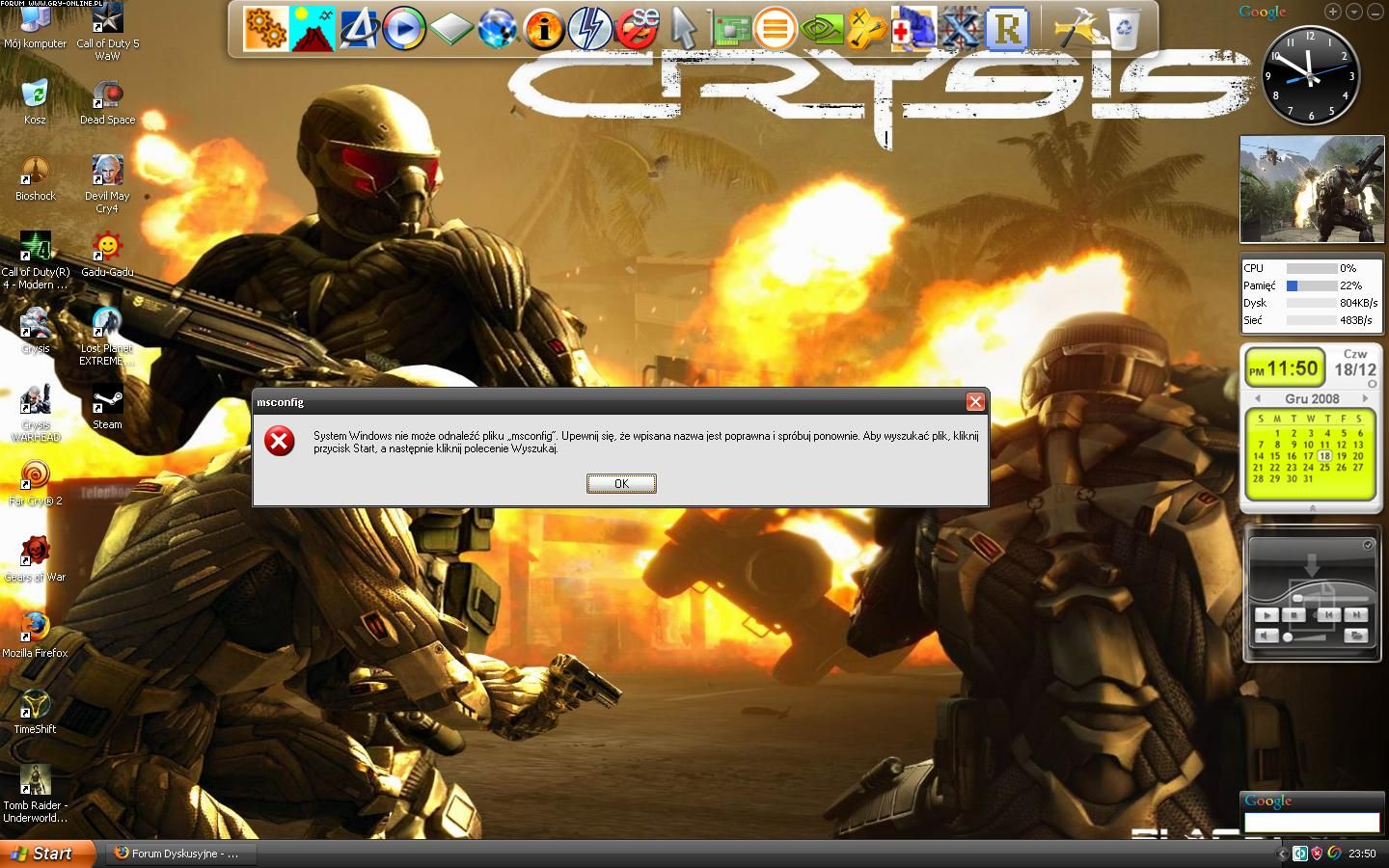Select the Gadu-Gadu desktop icon
1389x868 pixels.
coord(107,255)
